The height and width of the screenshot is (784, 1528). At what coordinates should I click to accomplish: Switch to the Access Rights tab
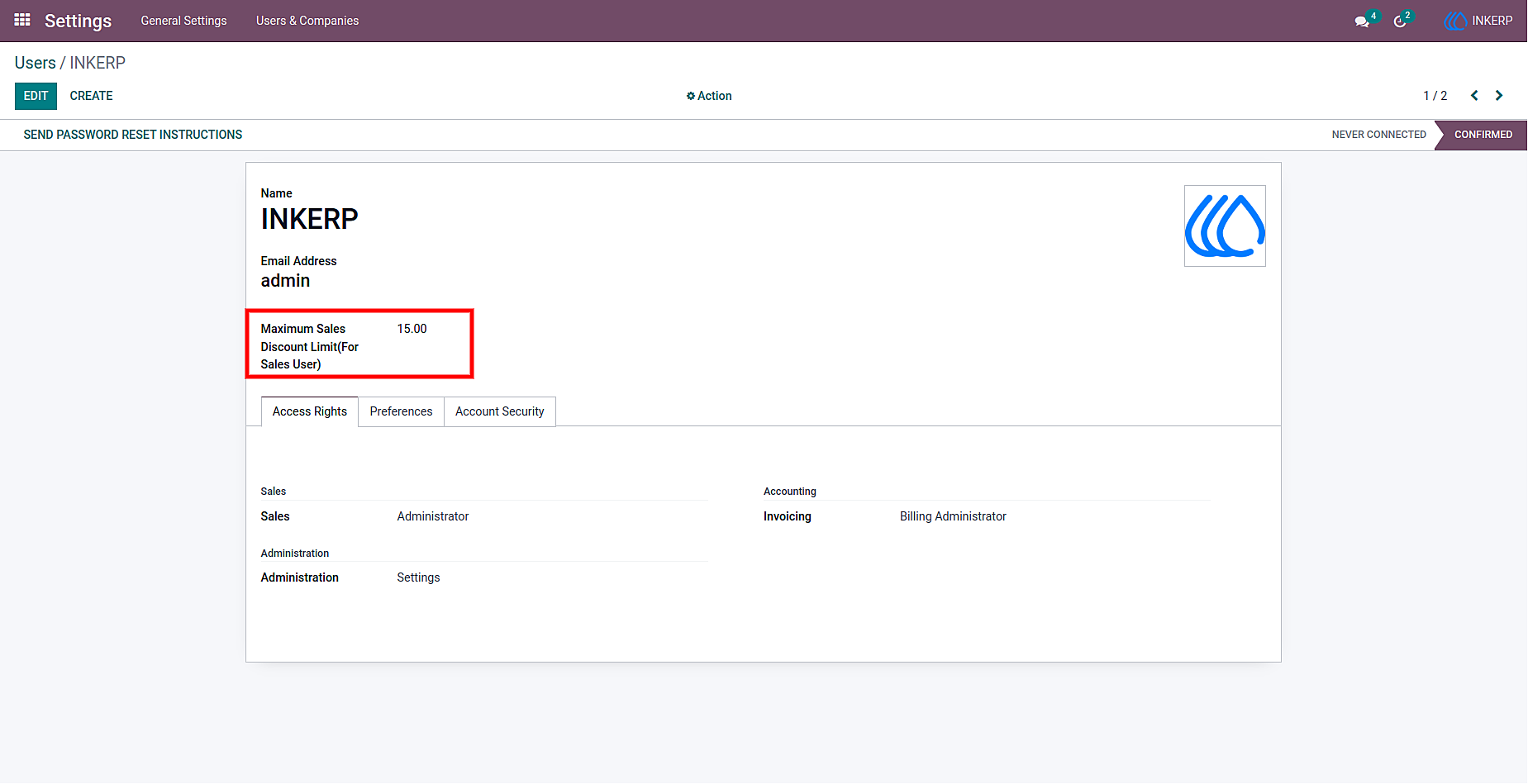(310, 411)
